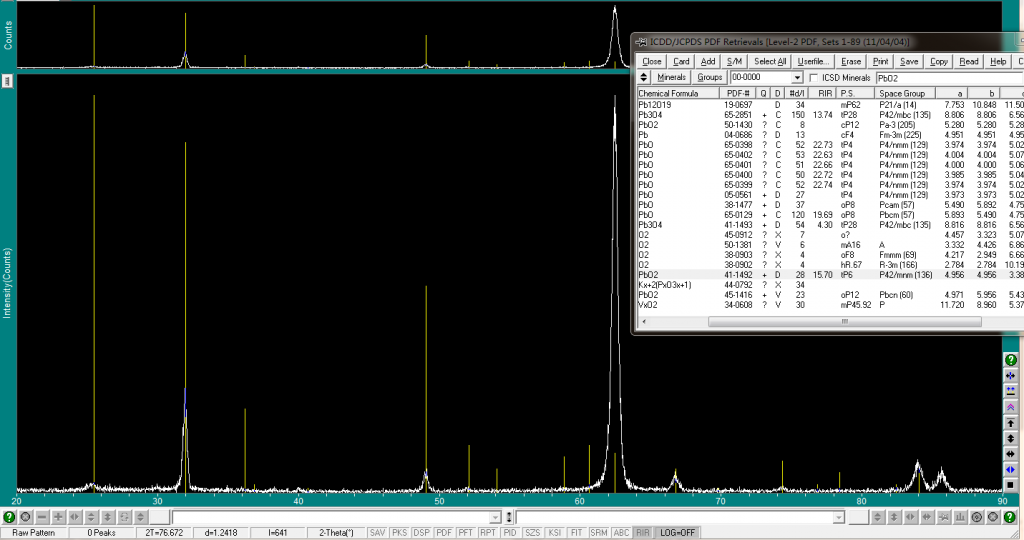This screenshot has height=540, width=1024.
Task: Click the green help icon at bottom-left corner
Action: pyautogui.click(x=9, y=517)
